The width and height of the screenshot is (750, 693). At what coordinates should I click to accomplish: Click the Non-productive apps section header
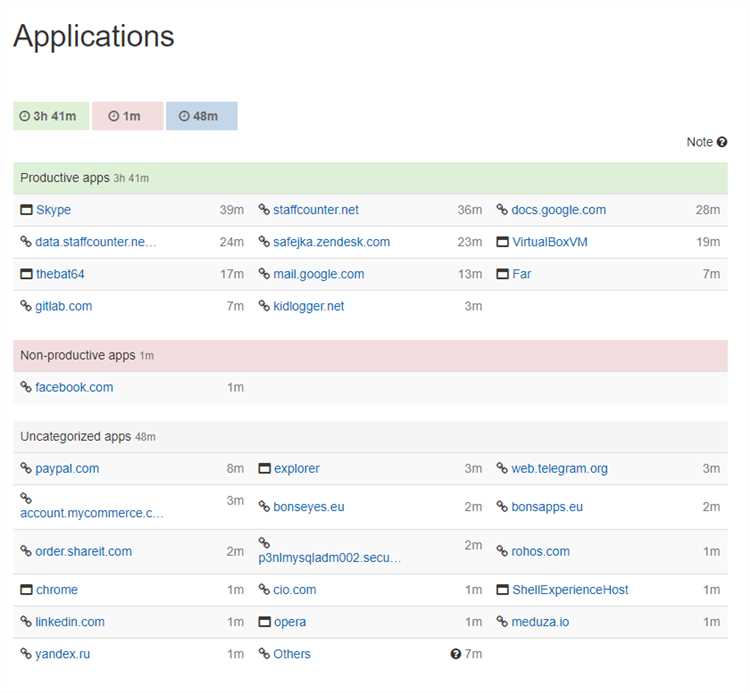[x=371, y=355]
